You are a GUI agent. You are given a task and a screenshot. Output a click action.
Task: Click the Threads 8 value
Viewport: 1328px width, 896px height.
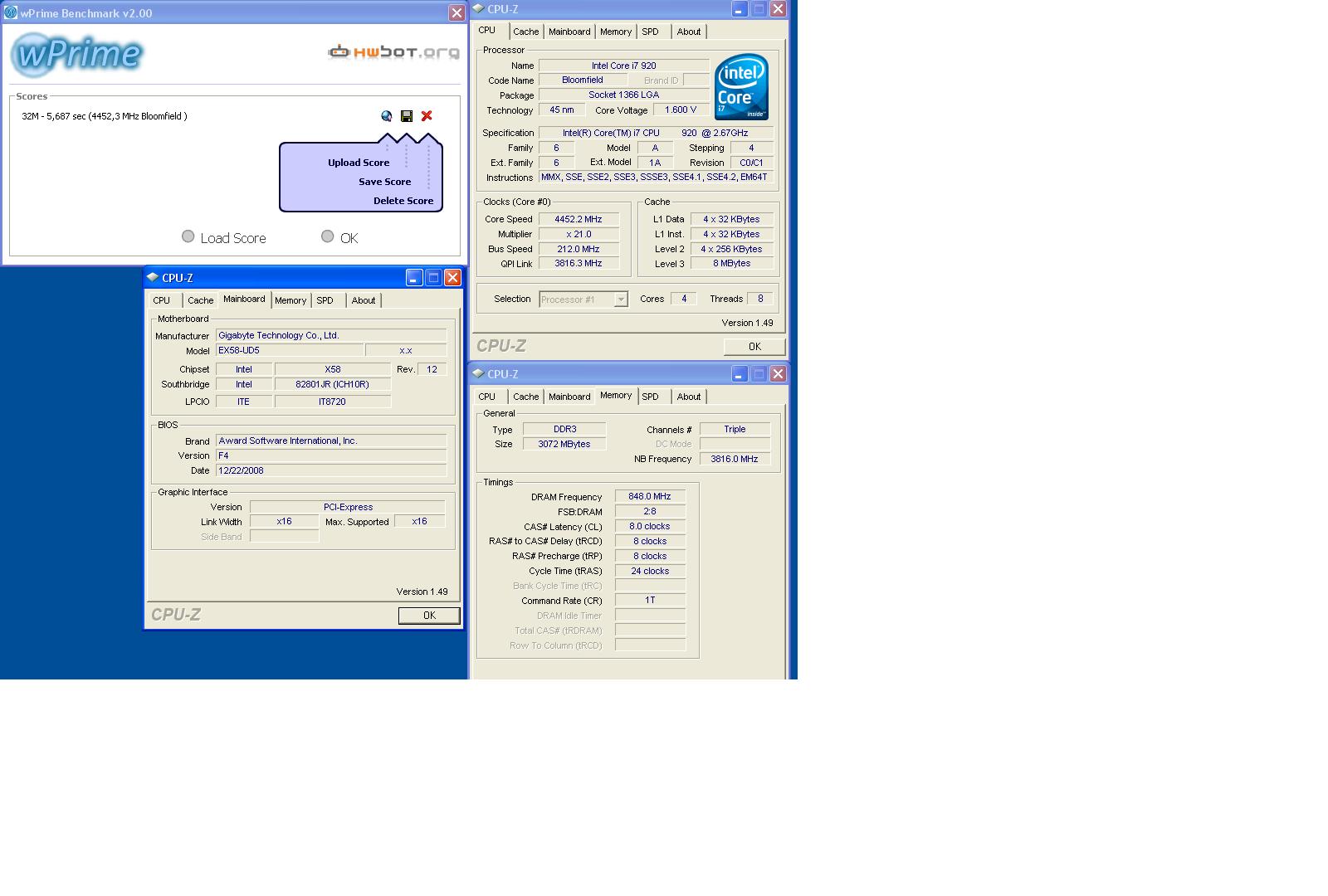click(x=760, y=299)
